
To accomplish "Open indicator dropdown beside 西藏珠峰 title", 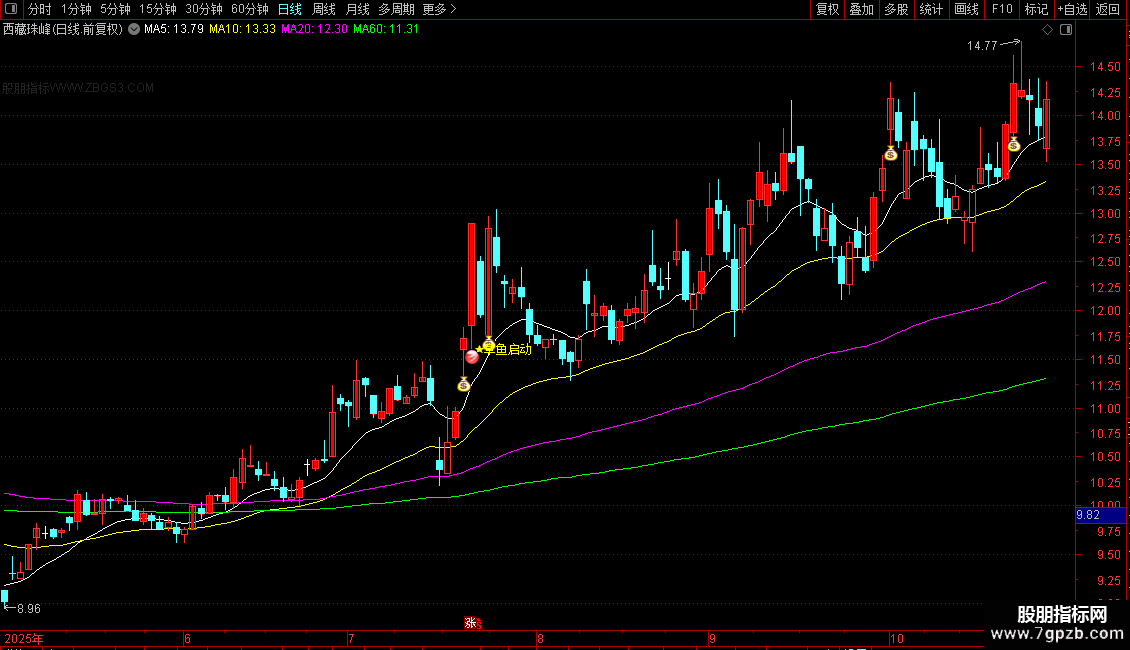I will [134, 30].
